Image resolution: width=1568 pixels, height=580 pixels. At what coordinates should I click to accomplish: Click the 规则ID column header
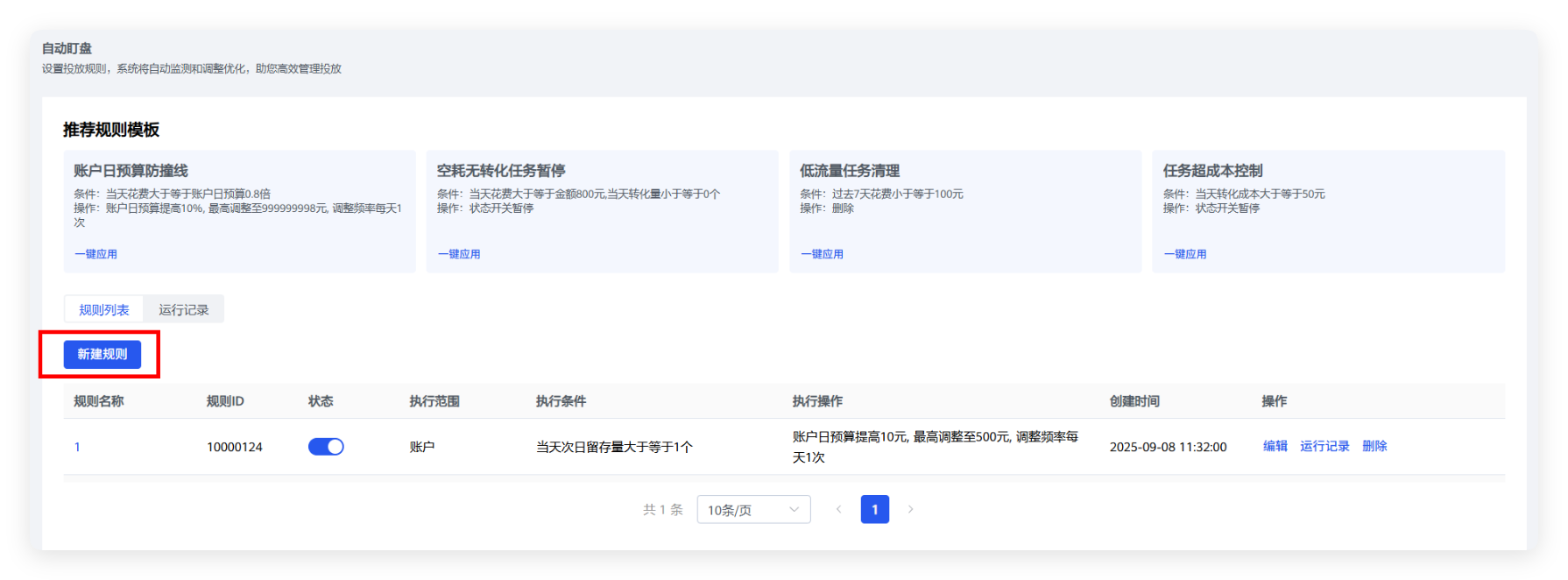[225, 401]
